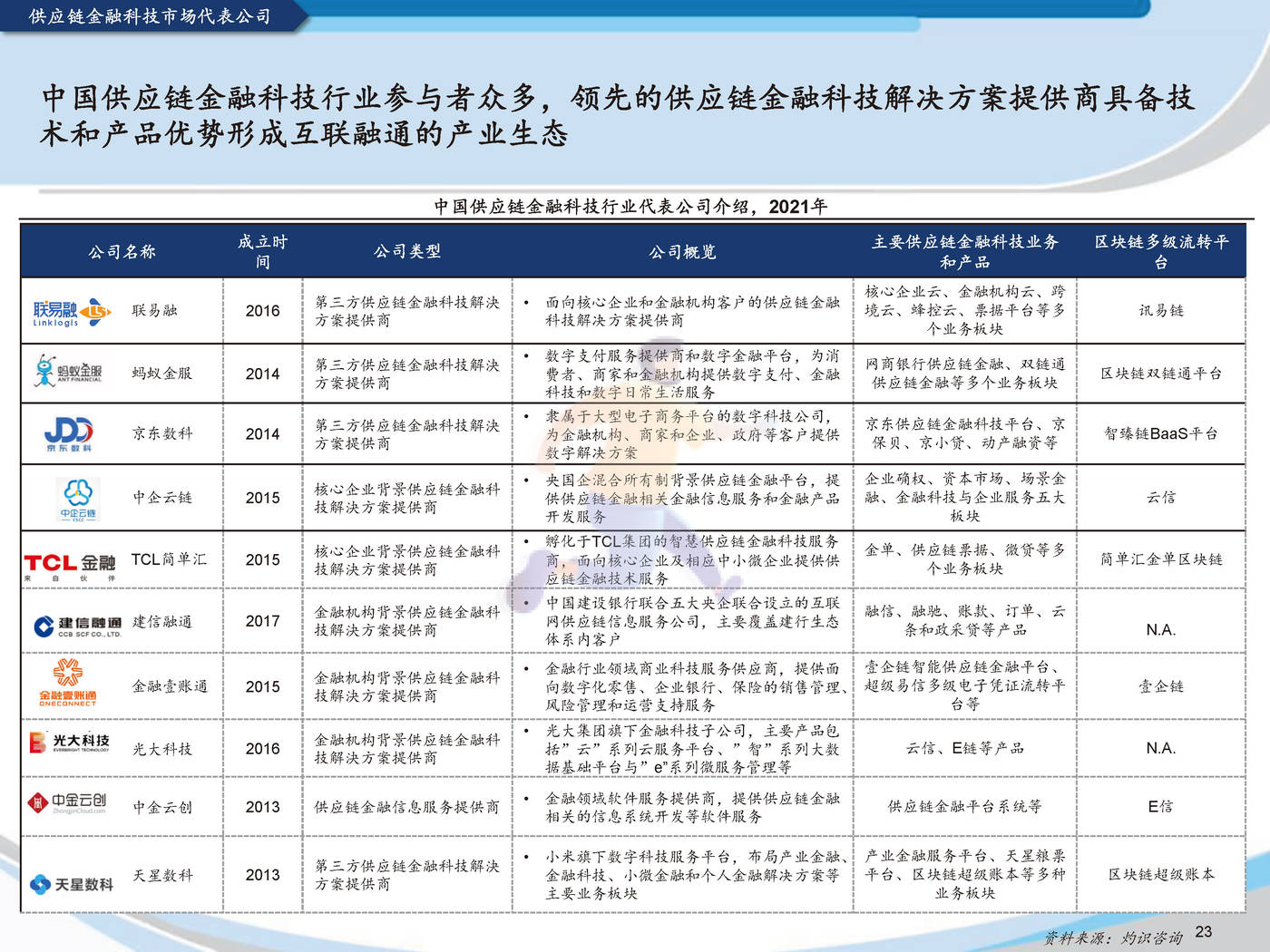Click the 中金云创 logo
Viewport: 1270px width, 952px height.
click(67, 802)
